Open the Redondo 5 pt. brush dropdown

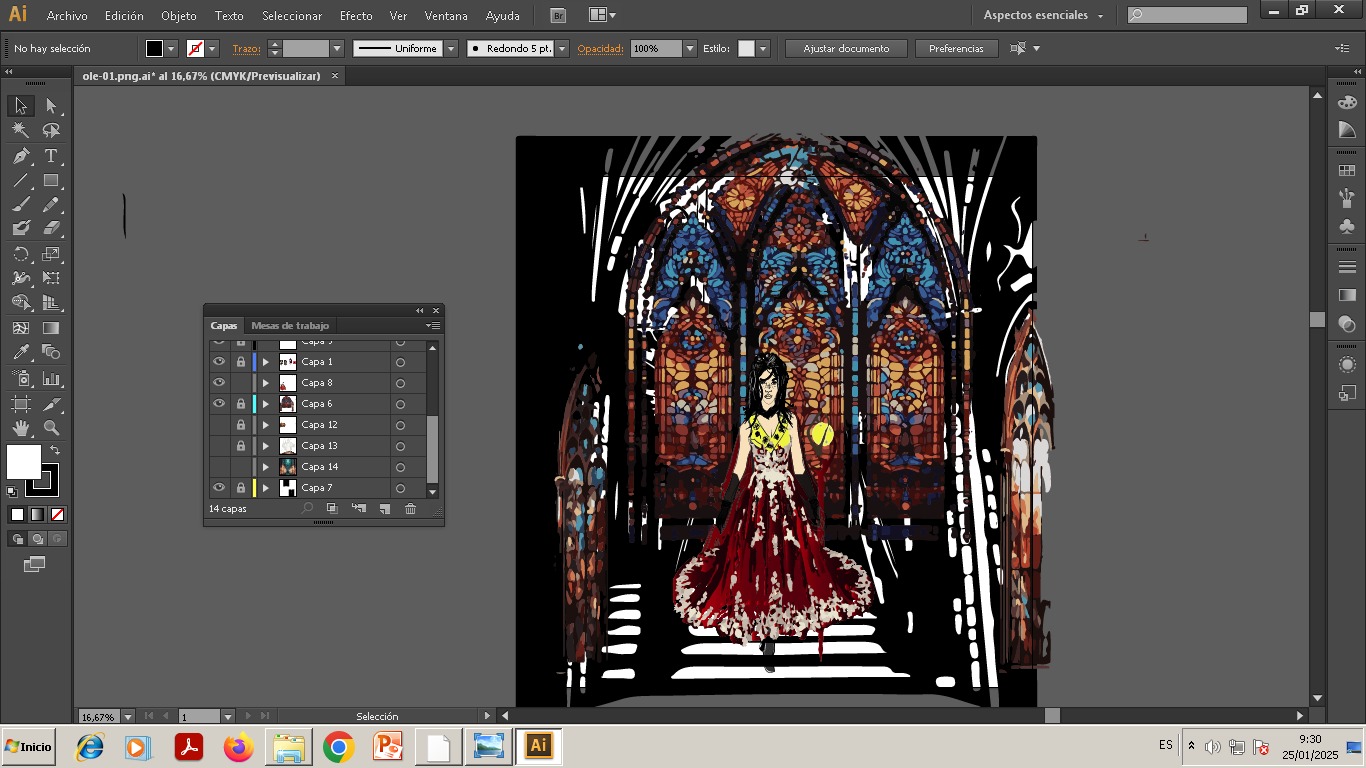pos(562,48)
